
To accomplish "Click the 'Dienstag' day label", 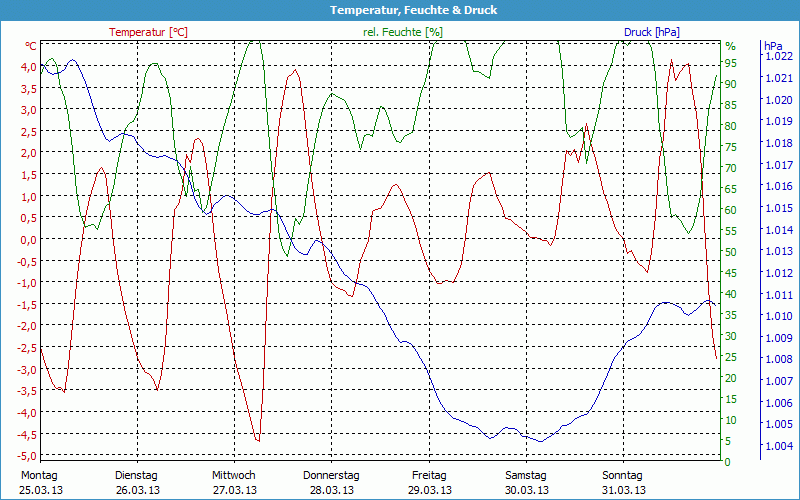I will point(136,476).
